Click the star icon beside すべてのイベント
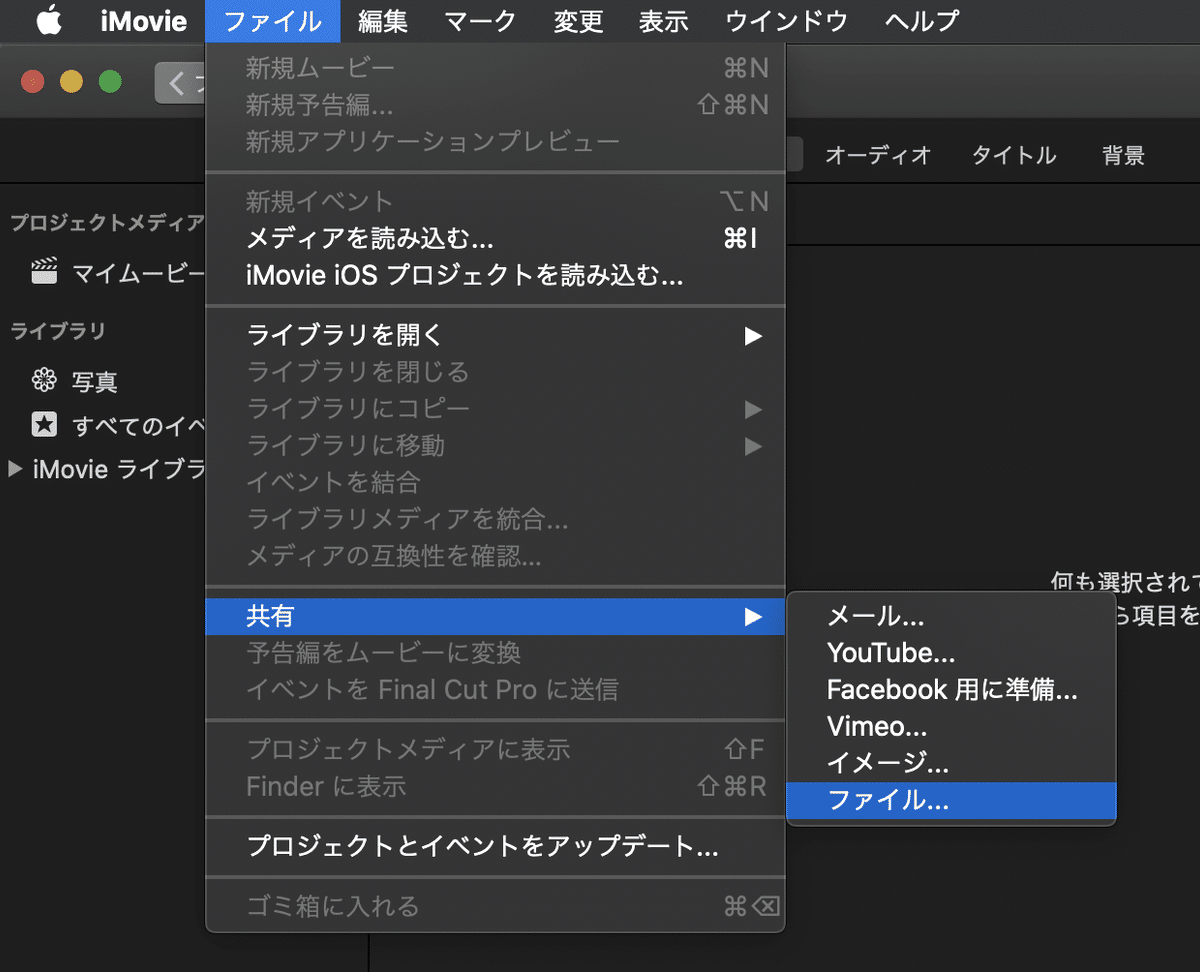Screen dimensions: 1200x972 [x=44, y=425]
